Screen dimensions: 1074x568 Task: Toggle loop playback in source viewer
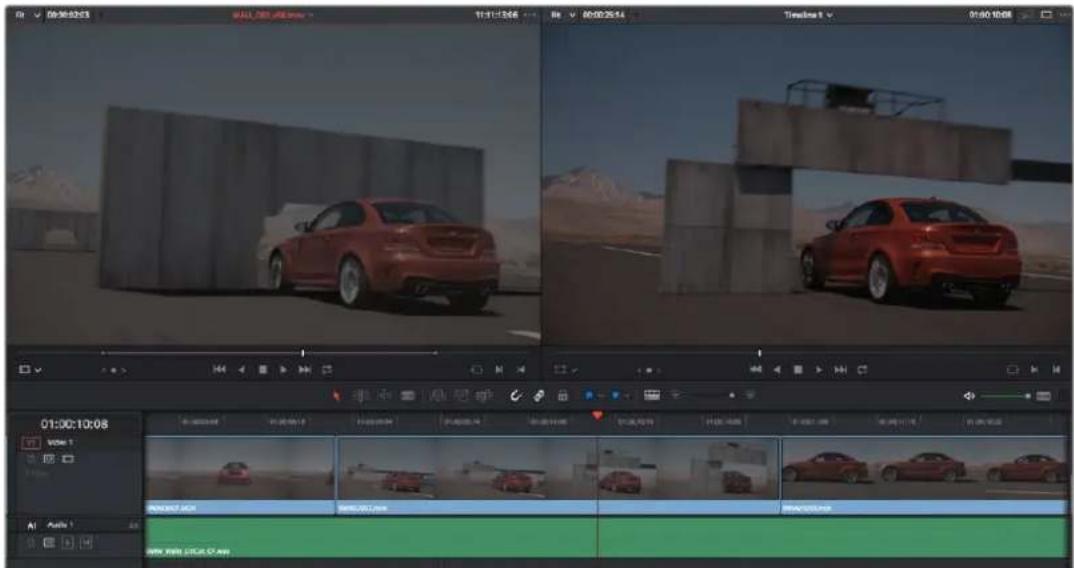click(327, 369)
